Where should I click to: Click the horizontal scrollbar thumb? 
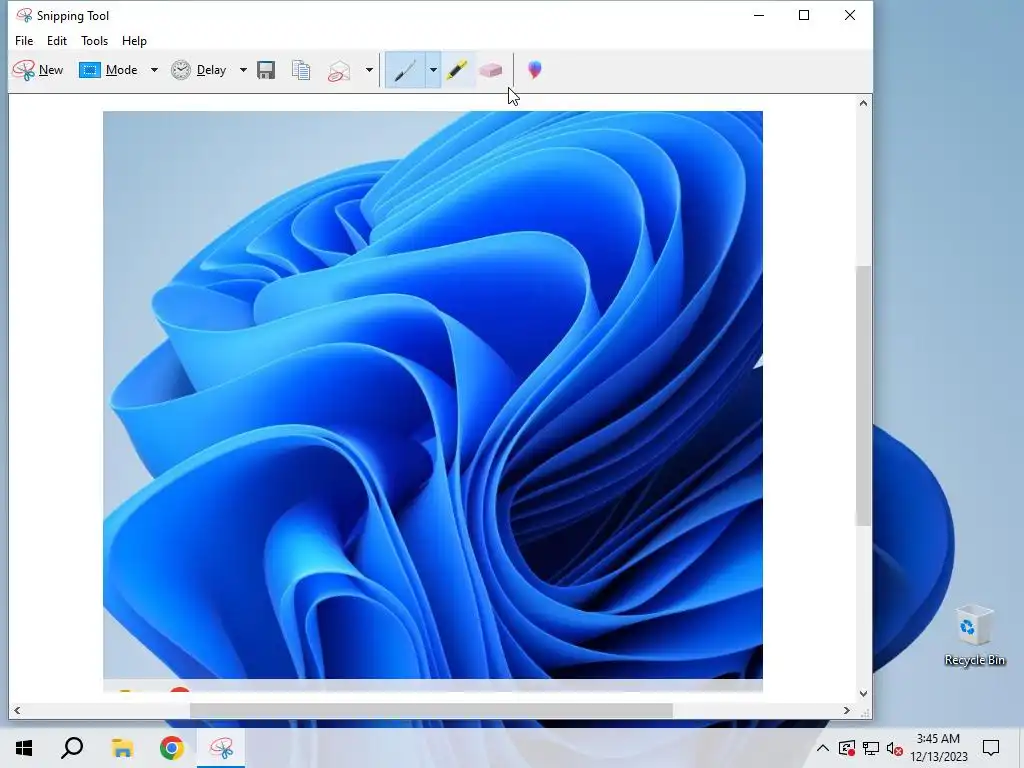(431, 711)
